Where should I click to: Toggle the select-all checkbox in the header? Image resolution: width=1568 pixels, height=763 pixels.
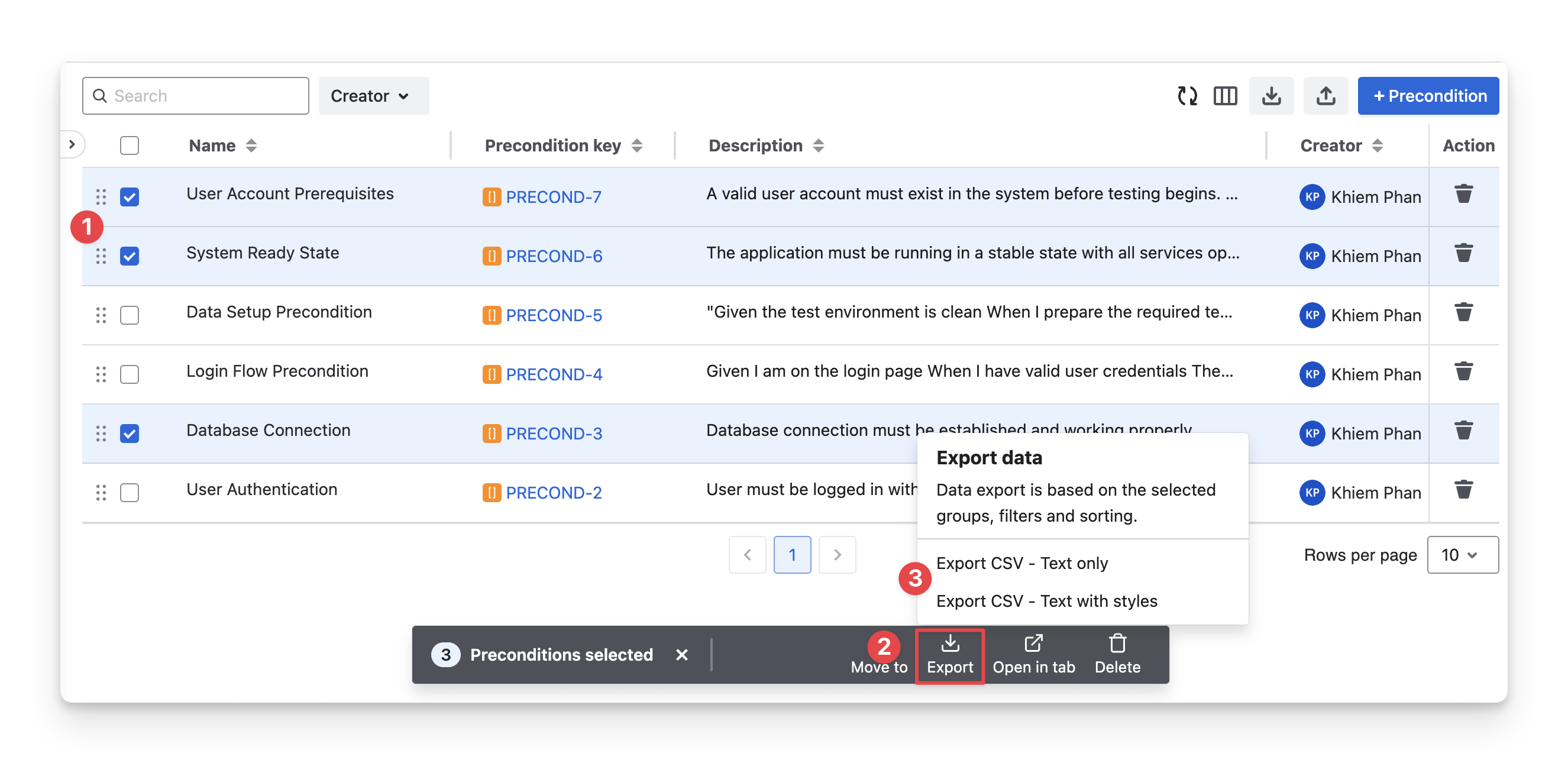130,146
